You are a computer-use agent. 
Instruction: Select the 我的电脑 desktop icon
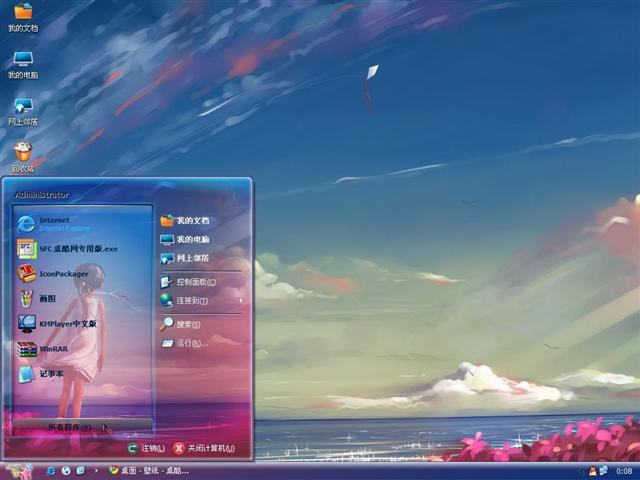coord(23,64)
